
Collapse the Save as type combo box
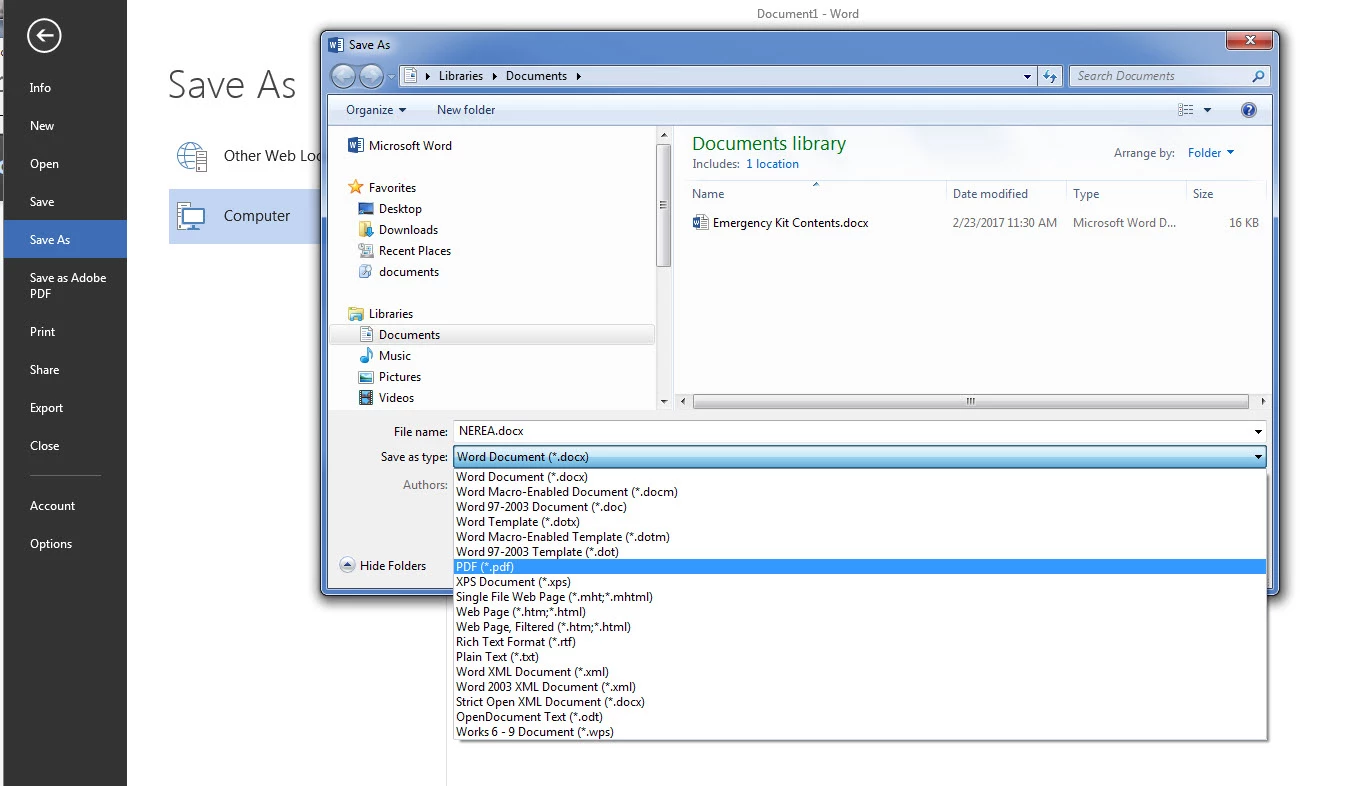tap(1258, 457)
